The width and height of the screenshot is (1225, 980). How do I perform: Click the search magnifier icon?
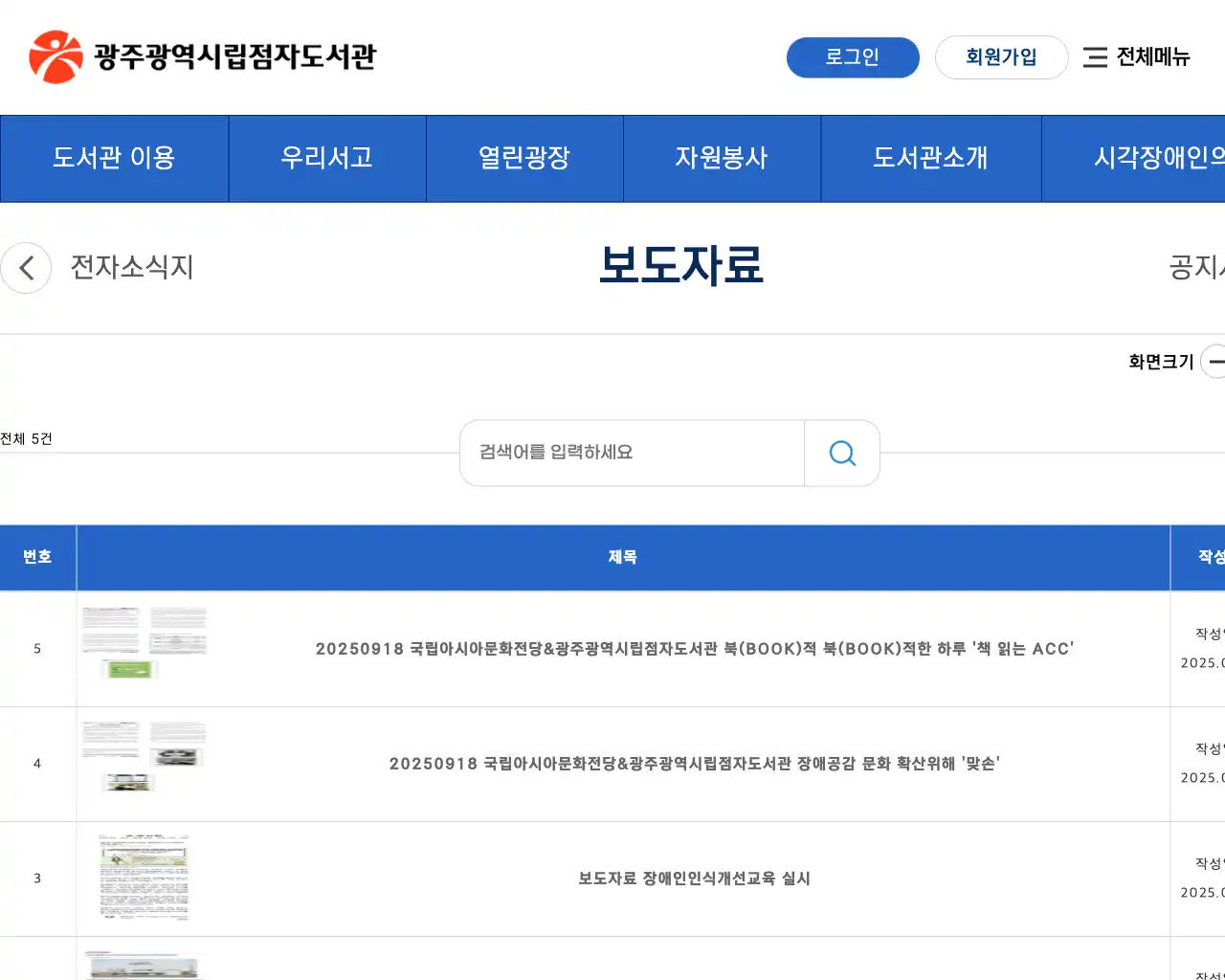pyautogui.click(x=841, y=453)
